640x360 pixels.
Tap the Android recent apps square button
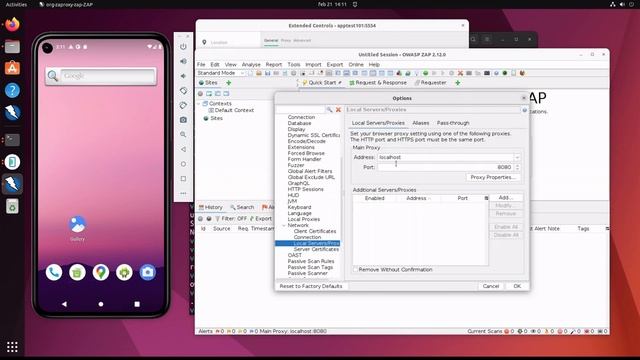coord(137,304)
